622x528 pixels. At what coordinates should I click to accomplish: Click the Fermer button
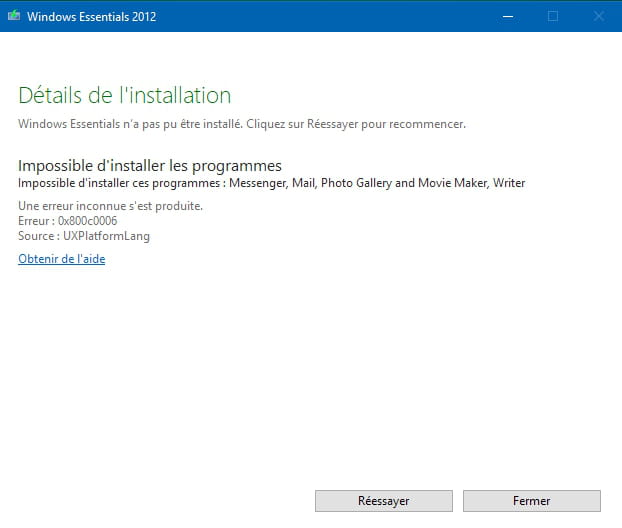532,501
